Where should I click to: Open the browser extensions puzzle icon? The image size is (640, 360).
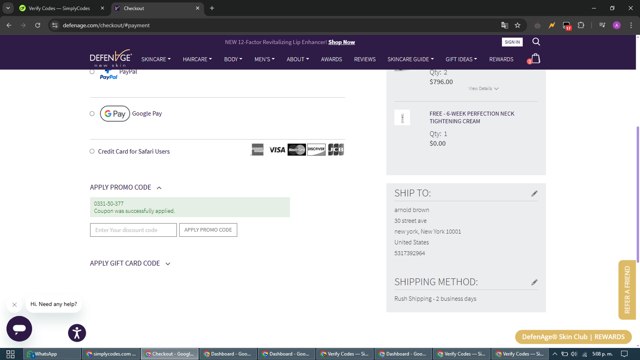(x=581, y=25)
